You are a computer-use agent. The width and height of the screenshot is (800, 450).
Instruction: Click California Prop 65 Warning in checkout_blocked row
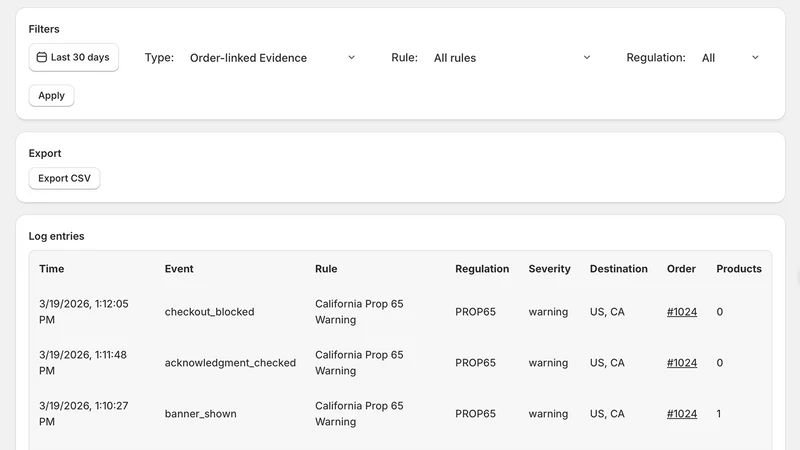tap(359, 312)
